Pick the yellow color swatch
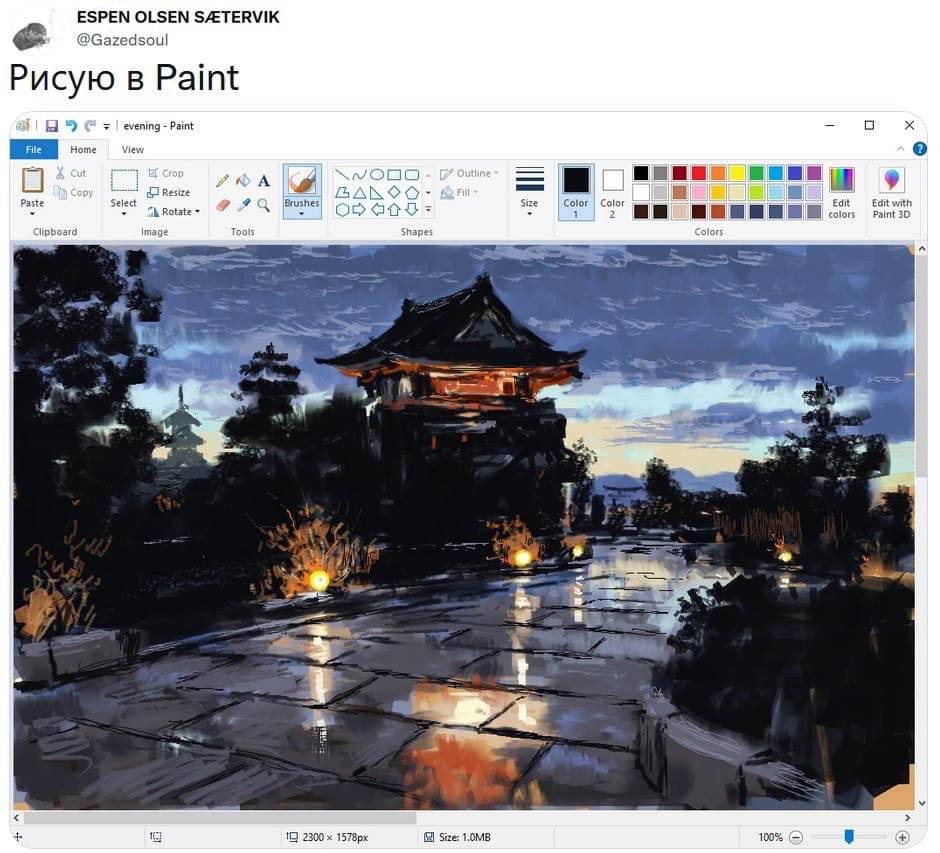 tap(737, 173)
